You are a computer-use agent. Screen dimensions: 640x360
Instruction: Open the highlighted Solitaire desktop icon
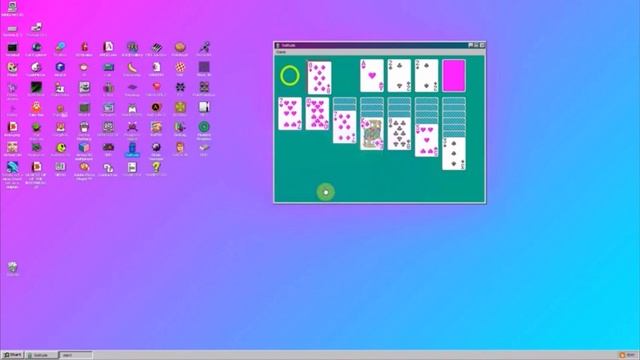tap(132, 149)
